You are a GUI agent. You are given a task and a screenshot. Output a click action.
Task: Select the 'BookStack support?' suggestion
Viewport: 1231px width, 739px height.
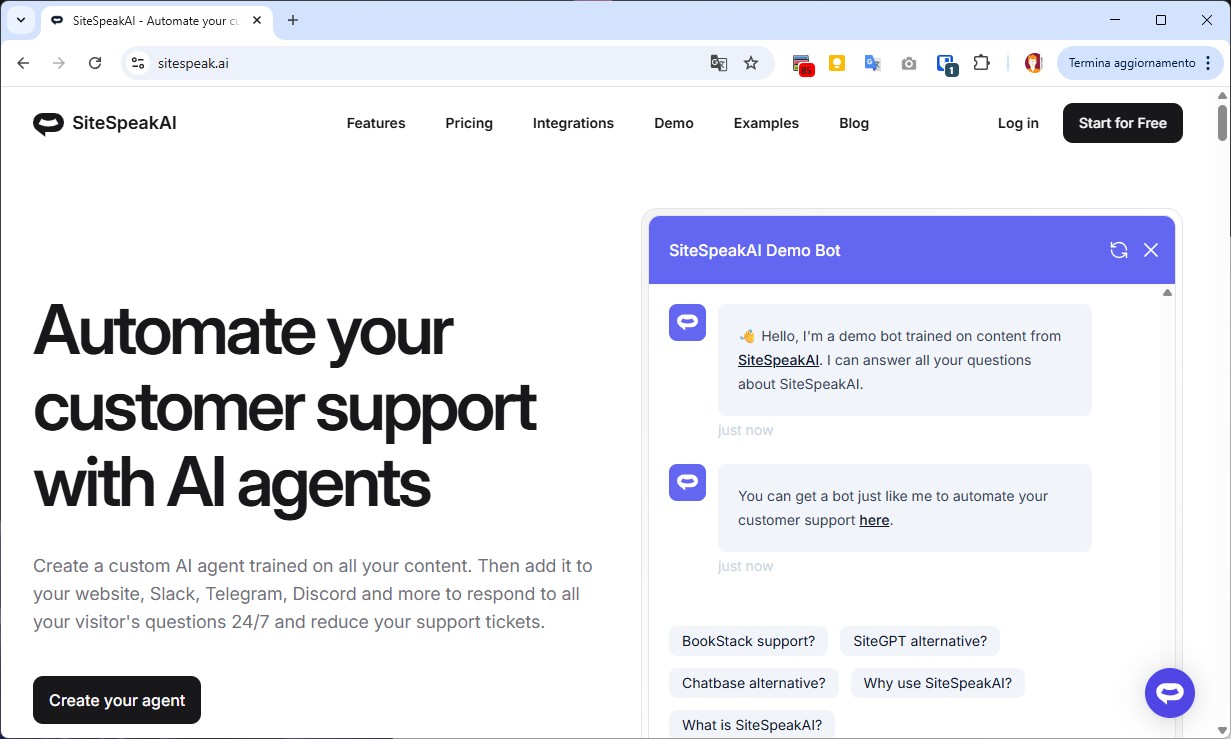pos(748,641)
